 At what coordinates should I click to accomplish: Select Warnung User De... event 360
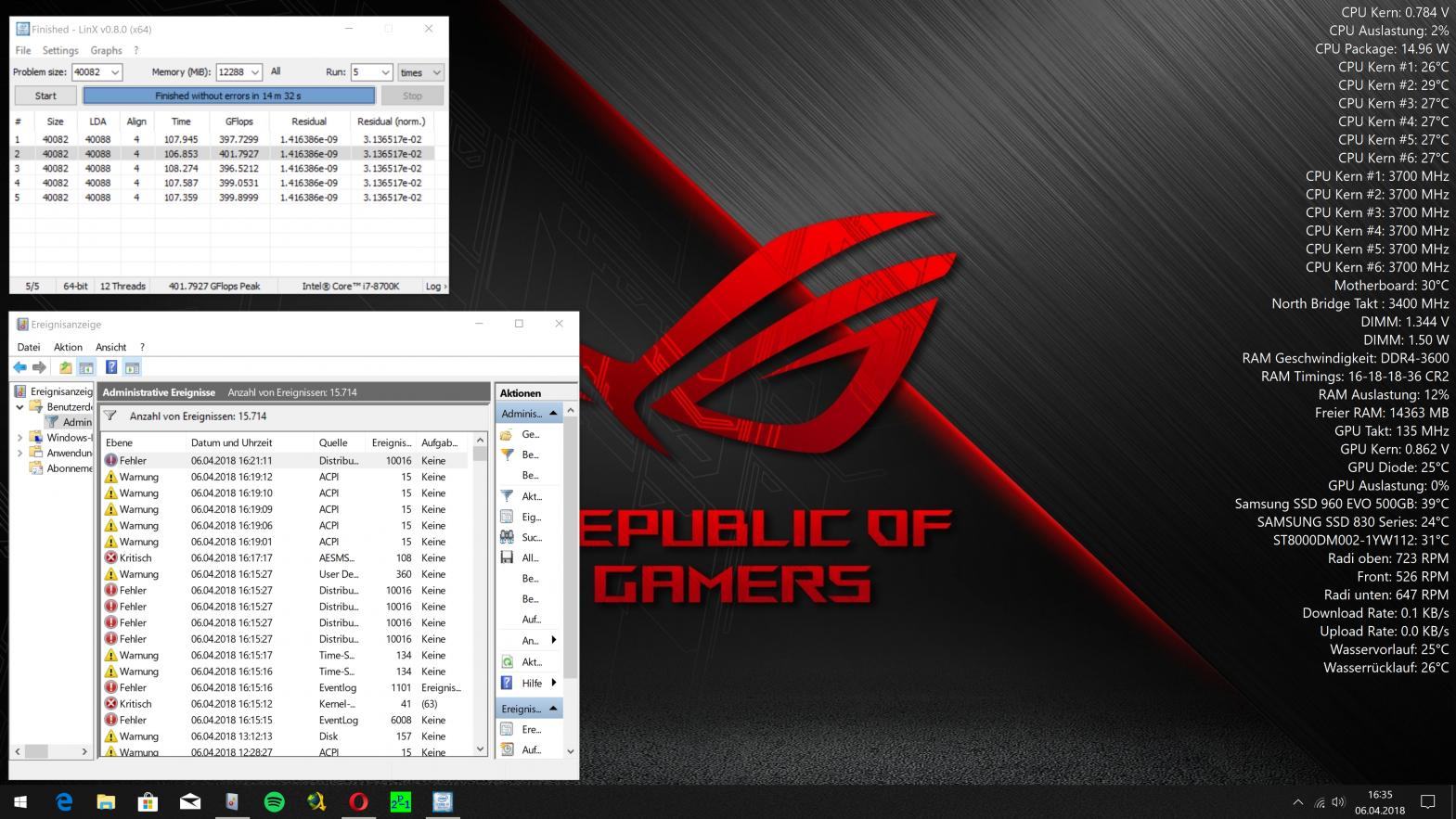tap(288, 574)
